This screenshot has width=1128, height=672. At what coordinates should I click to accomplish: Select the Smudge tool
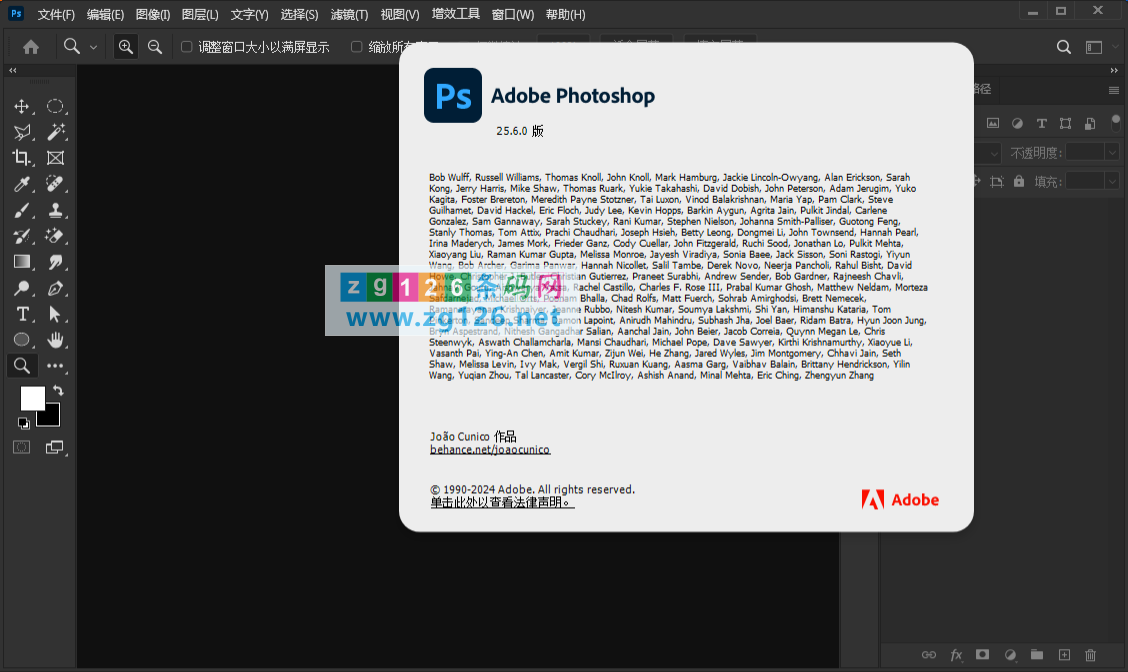pyautogui.click(x=55, y=262)
